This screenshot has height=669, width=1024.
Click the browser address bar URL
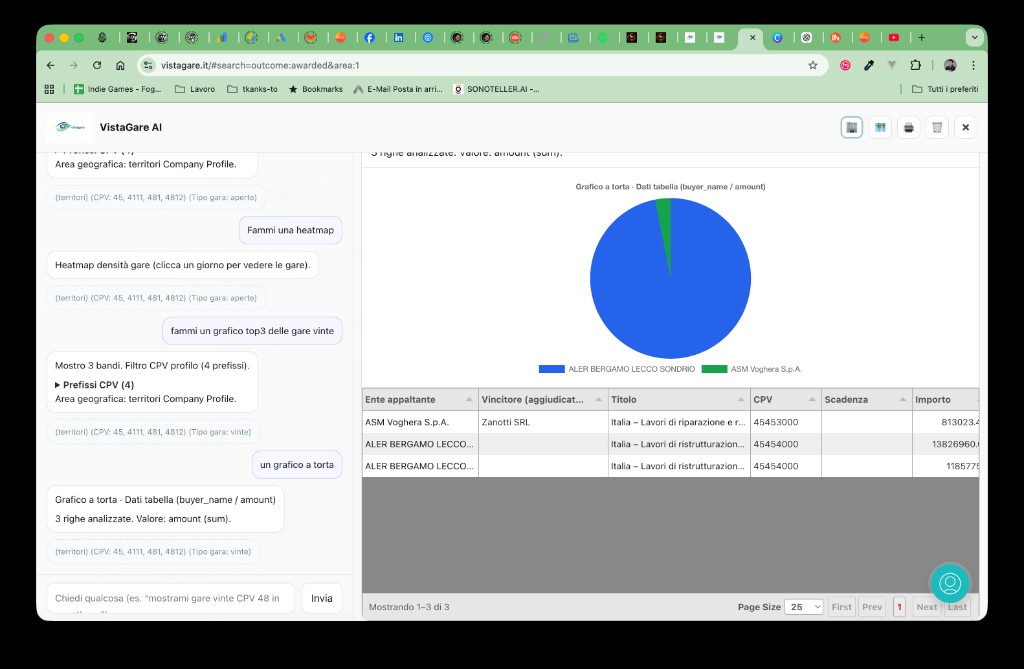[x=260, y=65]
